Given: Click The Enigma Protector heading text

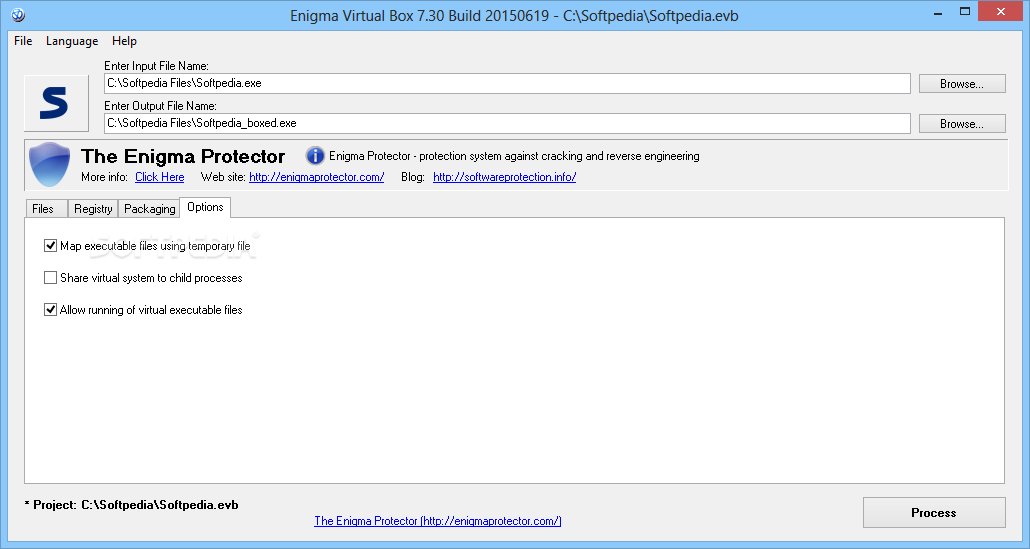Looking at the screenshot, I should (x=183, y=156).
